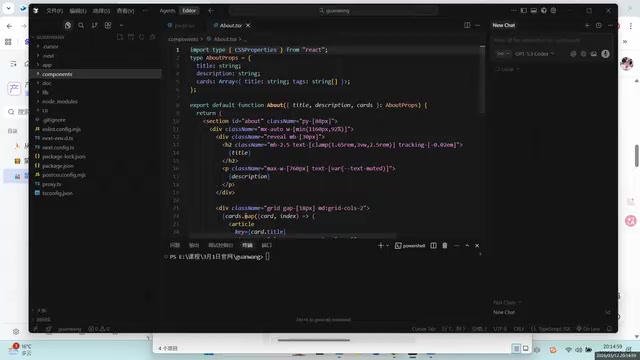Expand the node_modules folder
Screen dimensions: 640x360
click(x=96, y=101)
